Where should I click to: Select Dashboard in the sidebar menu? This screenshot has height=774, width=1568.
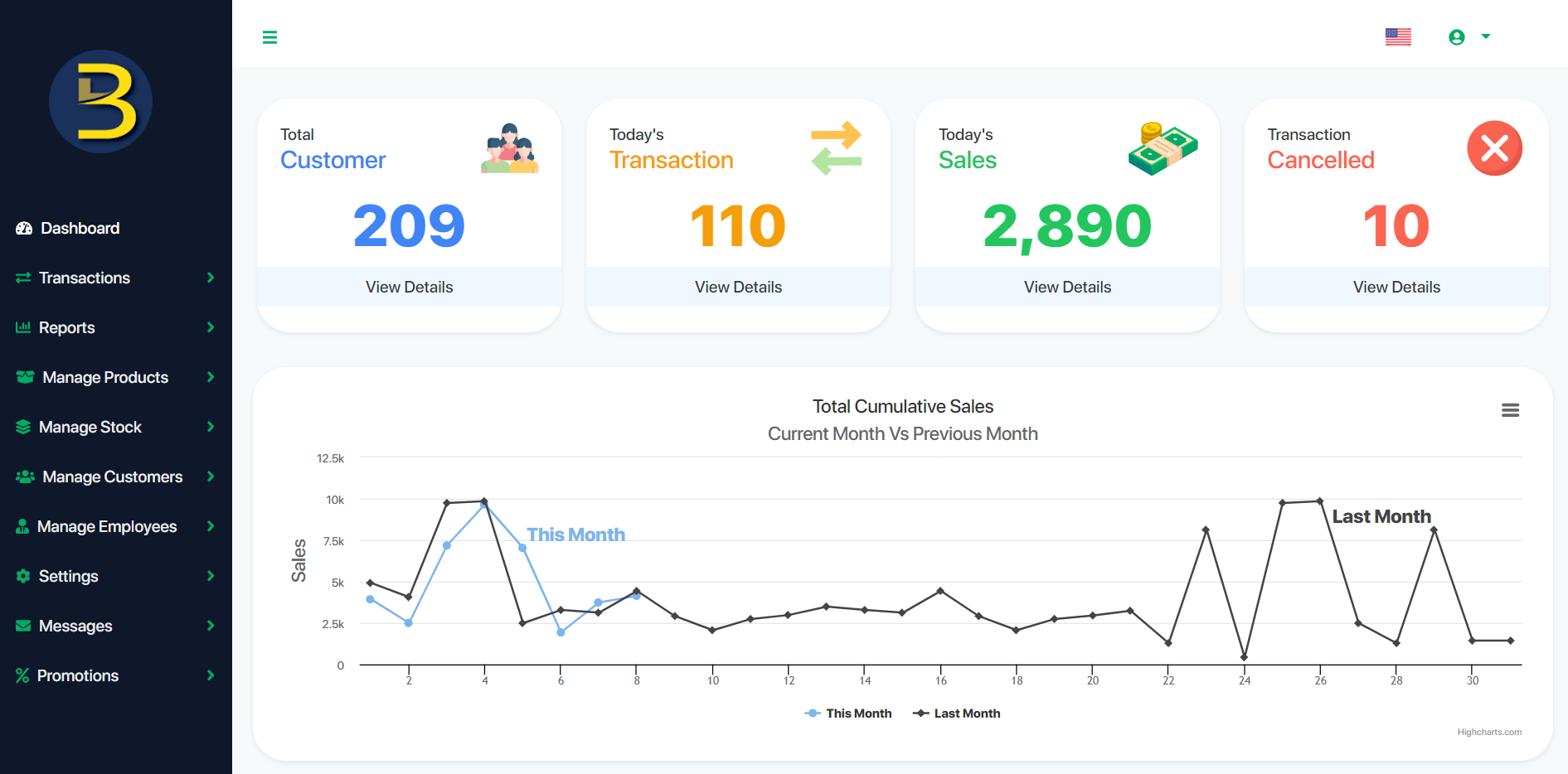(79, 228)
